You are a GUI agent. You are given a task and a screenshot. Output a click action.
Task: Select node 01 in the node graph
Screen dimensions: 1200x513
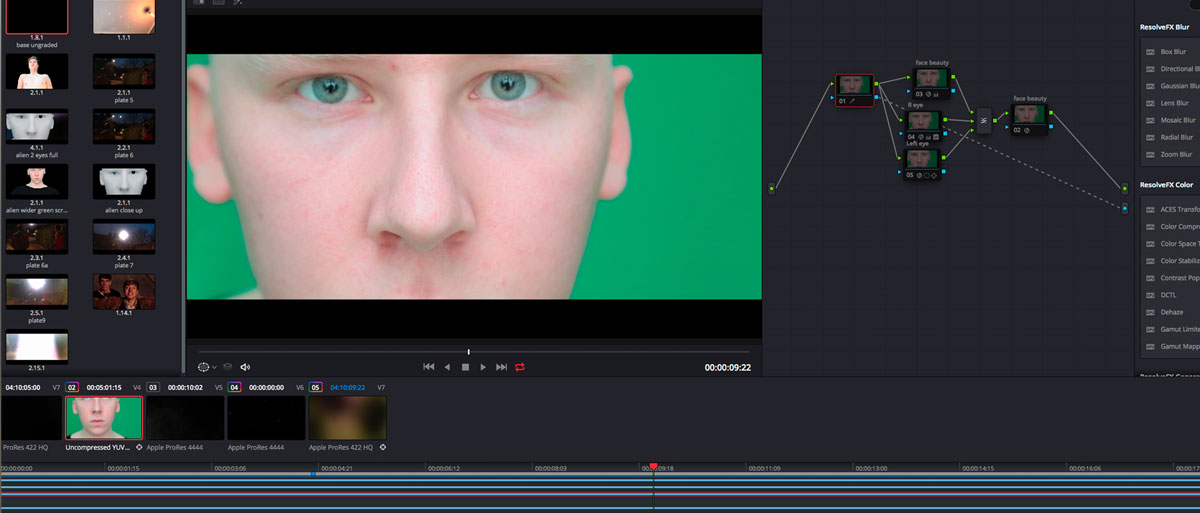(x=855, y=90)
